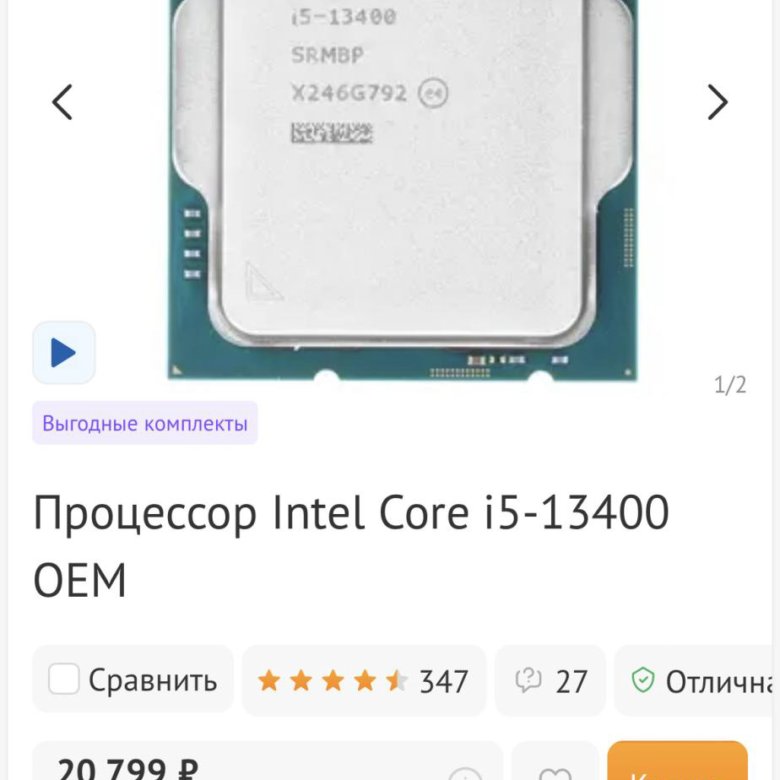Image resolution: width=780 pixels, height=780 pixels.
Task: Click the "Сравнить" label text
Action: click(x=153, y=680)
